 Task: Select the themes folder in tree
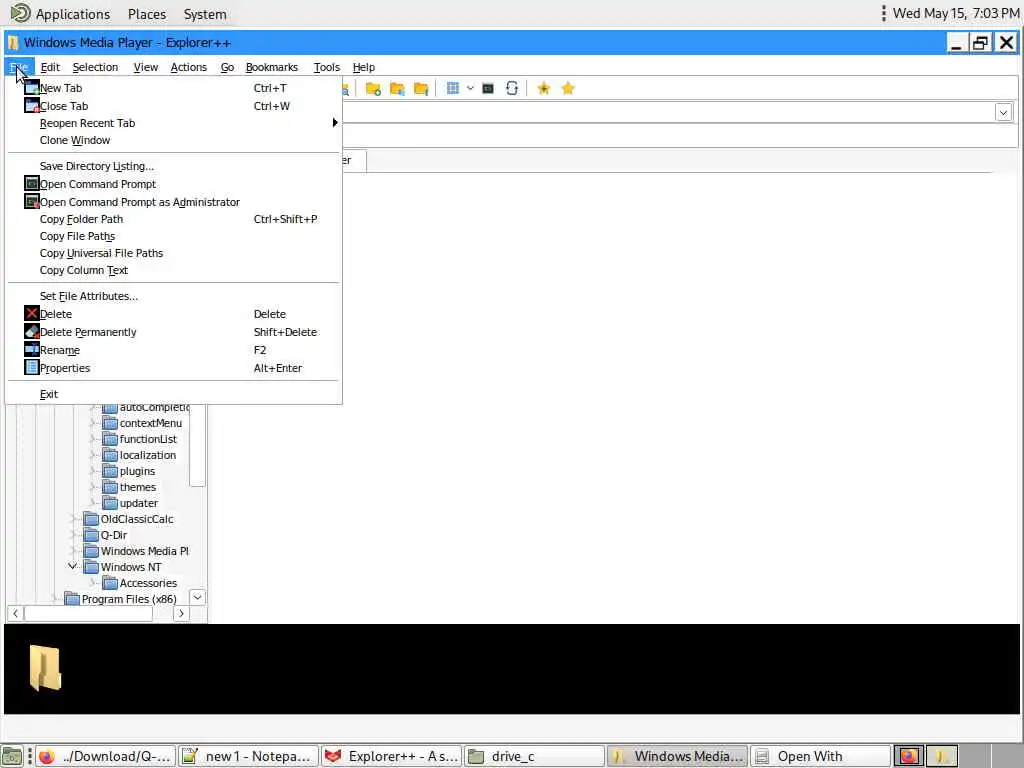tap(138, 487)
